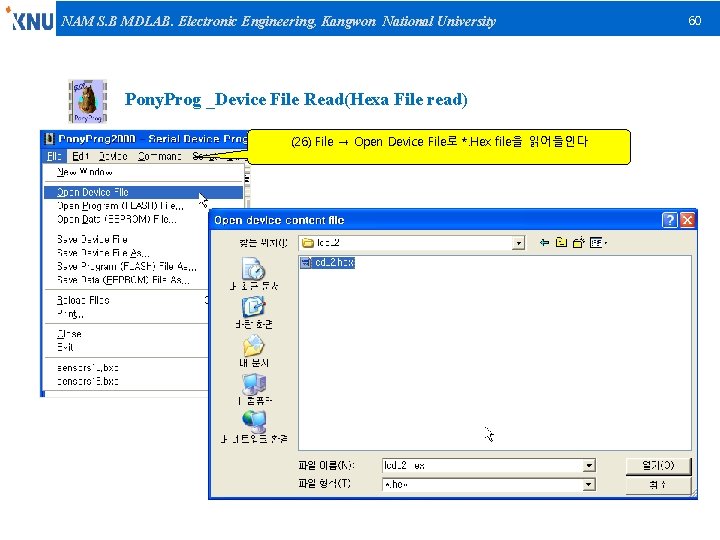Choose Open Data (EEPROM) File entry
The height and width of the screenshot is (540, 720).
pyautogui.click(x=117, y=219)
